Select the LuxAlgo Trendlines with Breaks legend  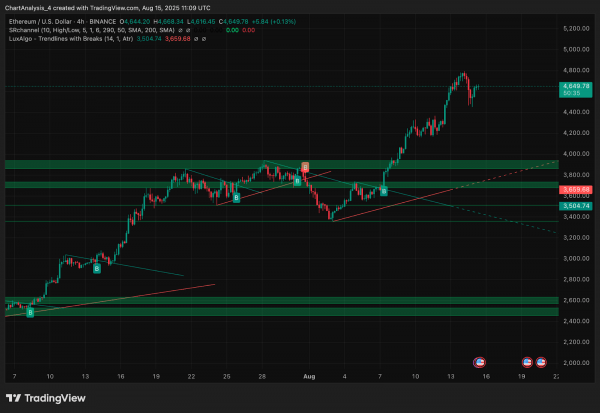[71, 39]
